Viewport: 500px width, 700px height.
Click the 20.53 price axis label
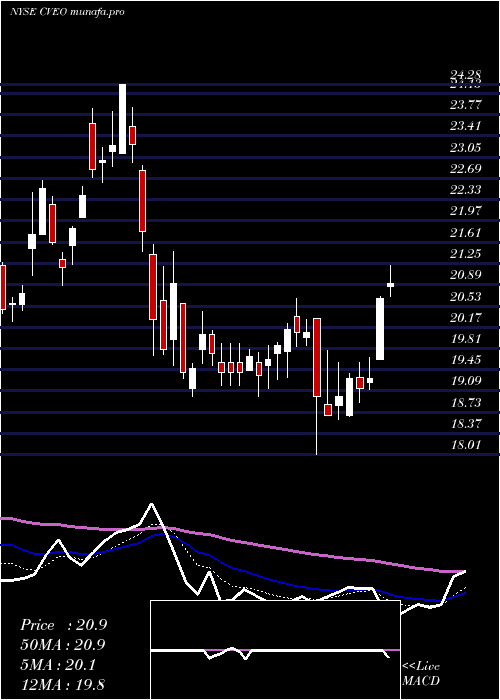(x=466, y=296)
